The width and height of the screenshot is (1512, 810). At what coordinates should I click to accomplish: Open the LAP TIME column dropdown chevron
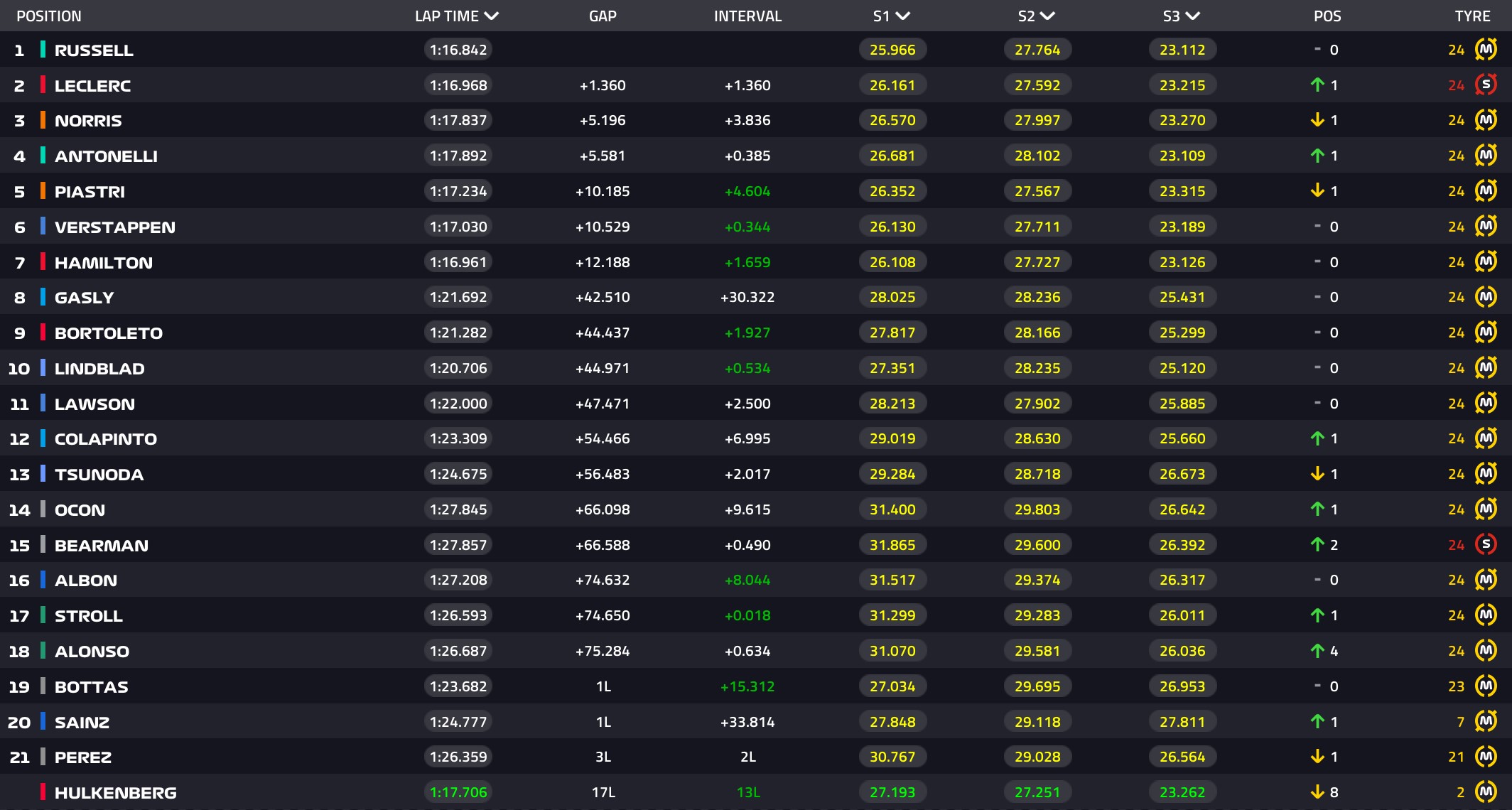coord(491,16)
